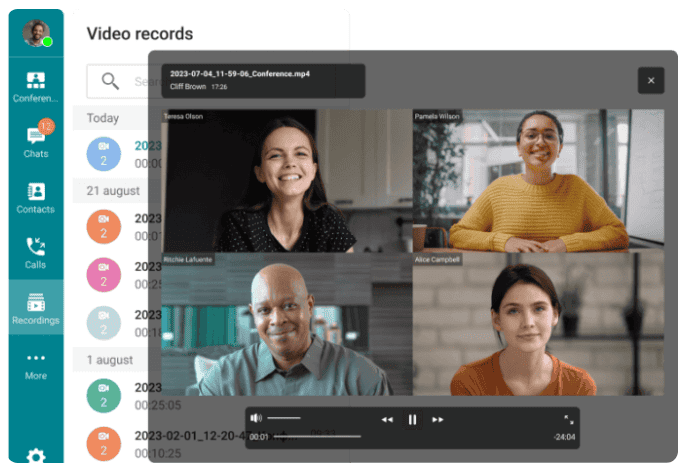Open settings via the gear icon

(x=35, y=456)
